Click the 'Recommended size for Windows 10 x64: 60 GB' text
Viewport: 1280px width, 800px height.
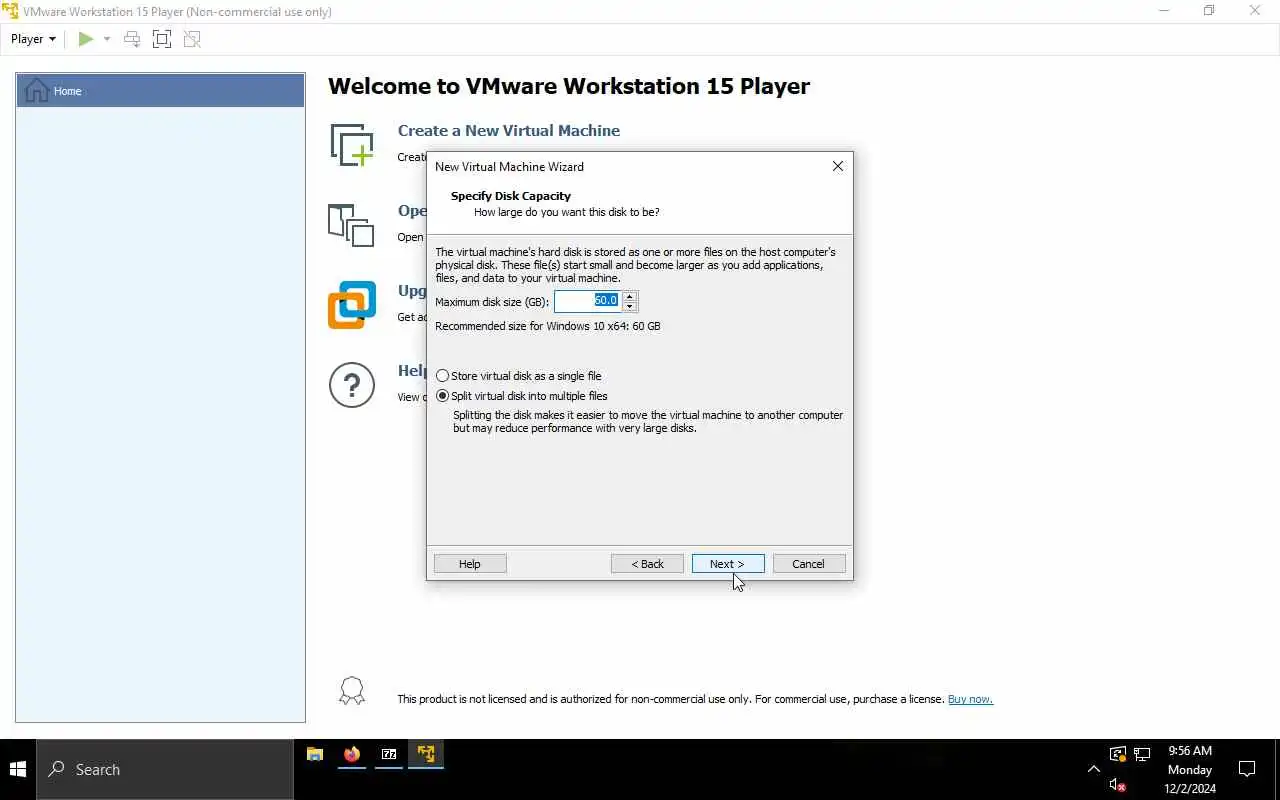pyautogui.click(x=548, y=326)
